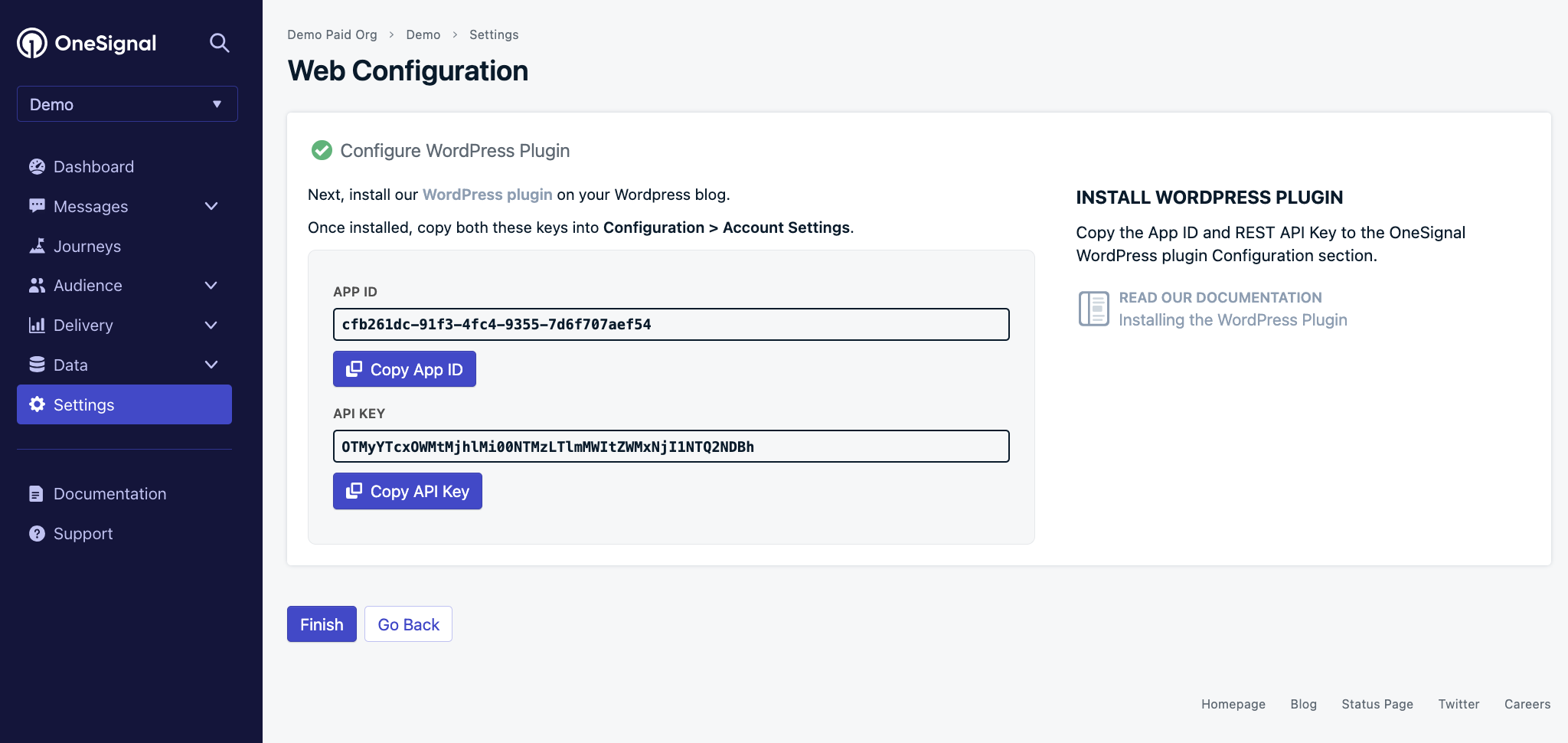This screenshot has width=1568, height=743.
Task: Click the Delivery bar chart icon
Action: point(37,325)
